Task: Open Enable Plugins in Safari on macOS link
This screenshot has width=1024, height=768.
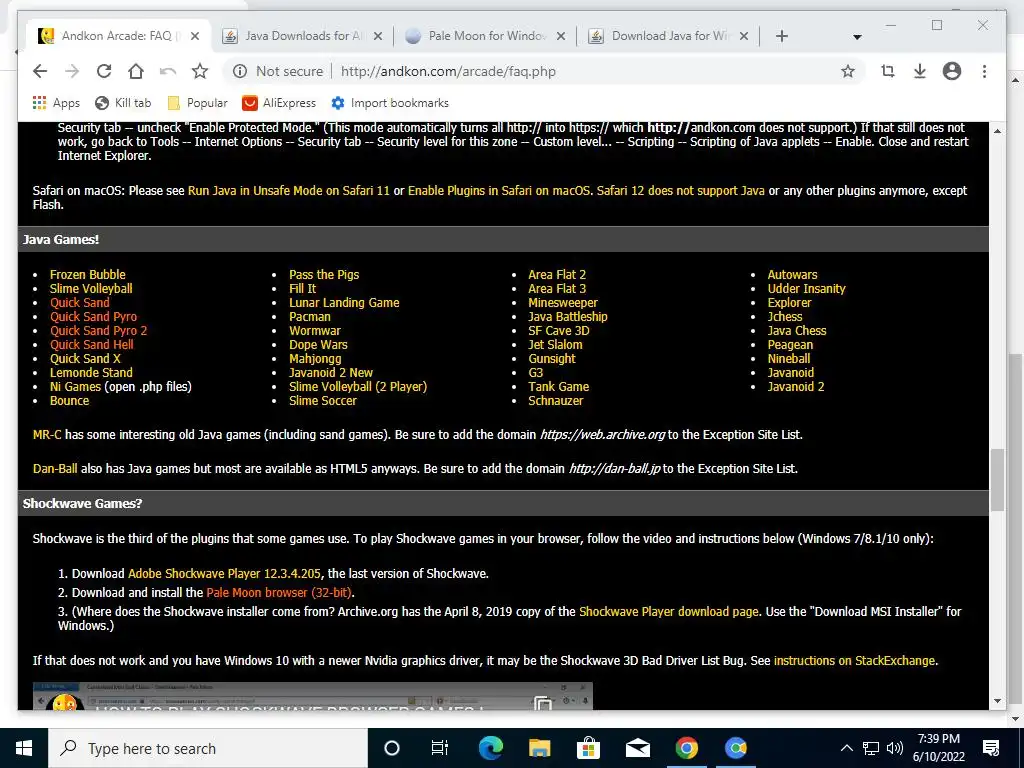Action: 499,191
